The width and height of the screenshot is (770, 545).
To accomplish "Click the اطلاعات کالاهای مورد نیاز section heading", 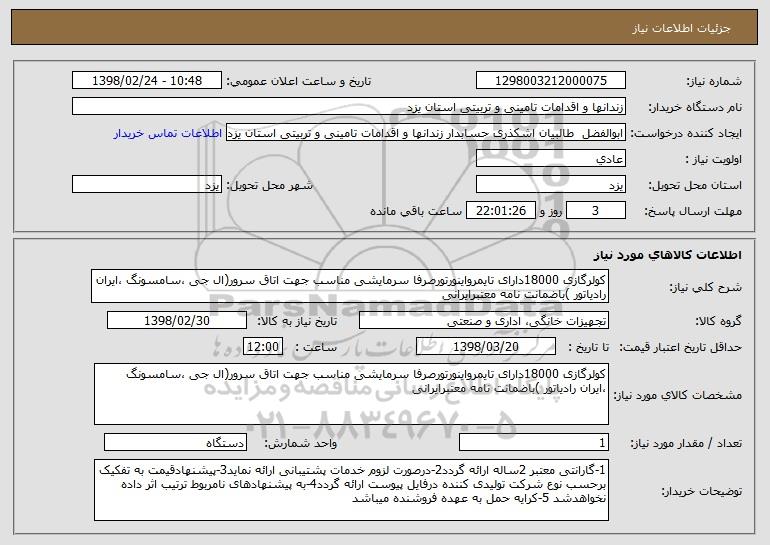I will tap(667, 255).
